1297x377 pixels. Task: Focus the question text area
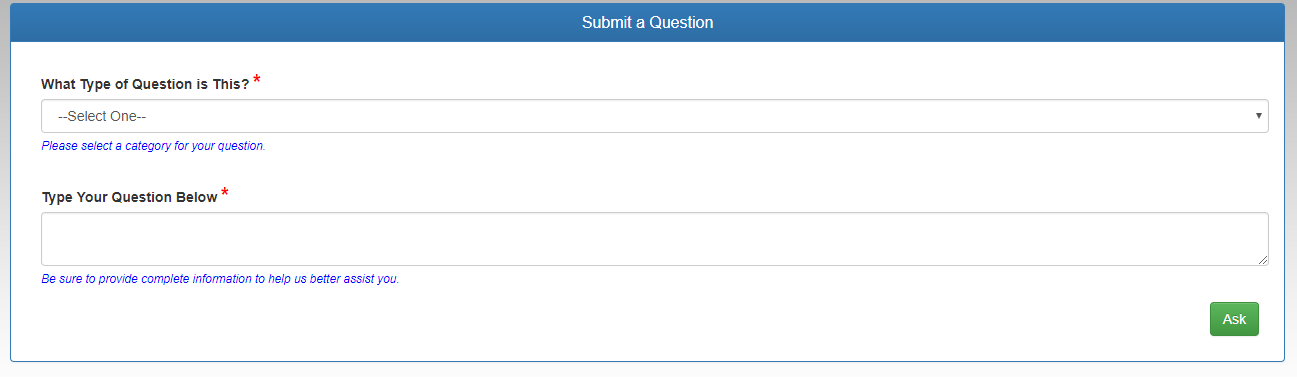(655, 239)
